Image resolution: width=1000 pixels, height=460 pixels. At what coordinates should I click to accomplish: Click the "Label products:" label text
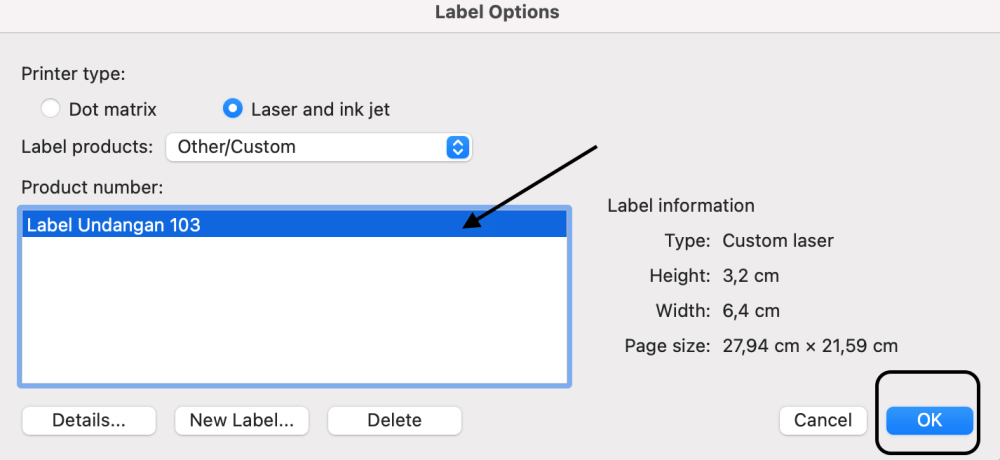(x=87, y=147)
